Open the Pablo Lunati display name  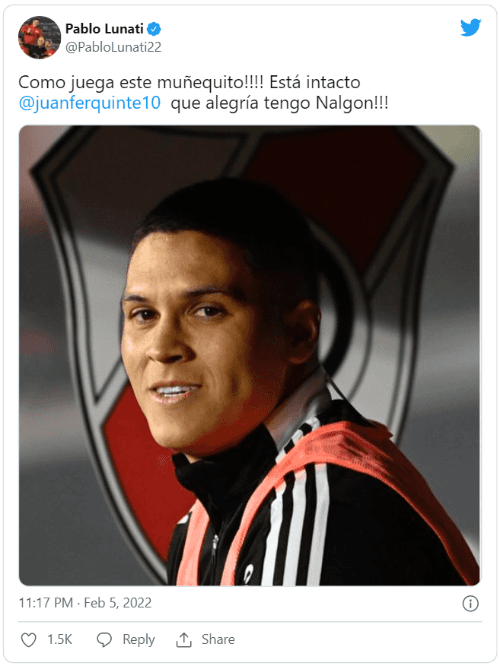tap(104, 29)
